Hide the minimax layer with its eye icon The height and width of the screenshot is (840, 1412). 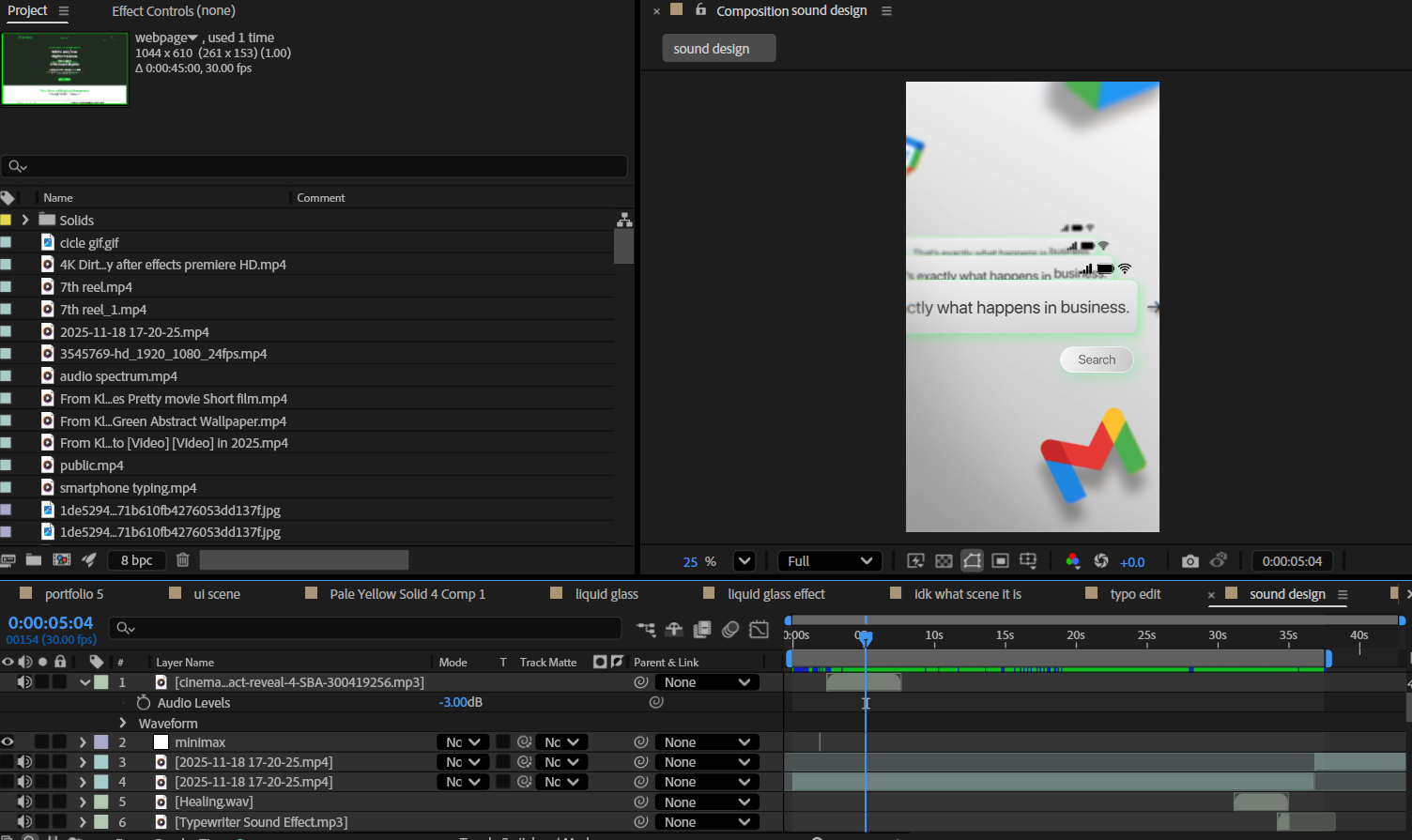pyautogui.click(x=8, y=742)
